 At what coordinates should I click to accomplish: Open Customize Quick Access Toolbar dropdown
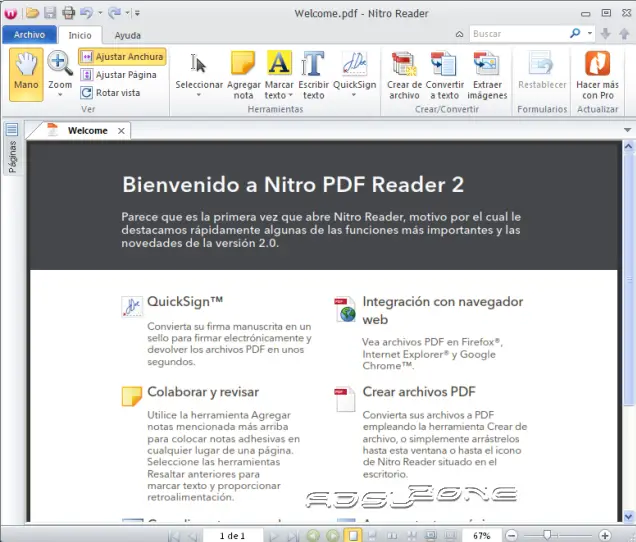point(138,13)
